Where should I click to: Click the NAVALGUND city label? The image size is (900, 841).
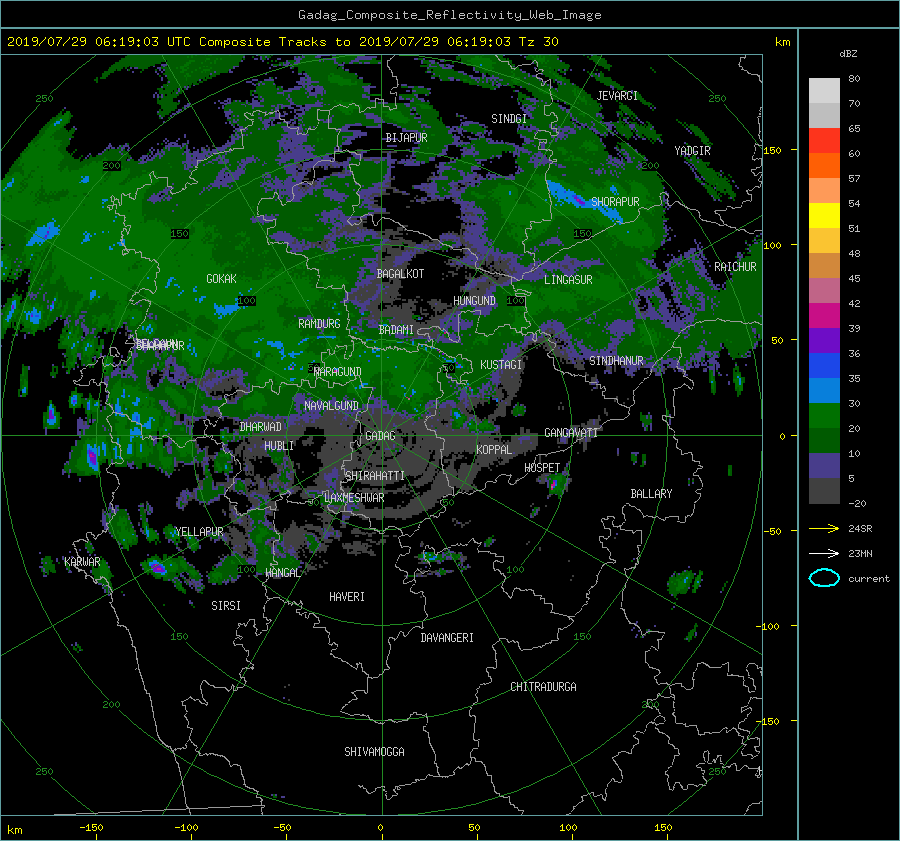click(x=331, y=406)
